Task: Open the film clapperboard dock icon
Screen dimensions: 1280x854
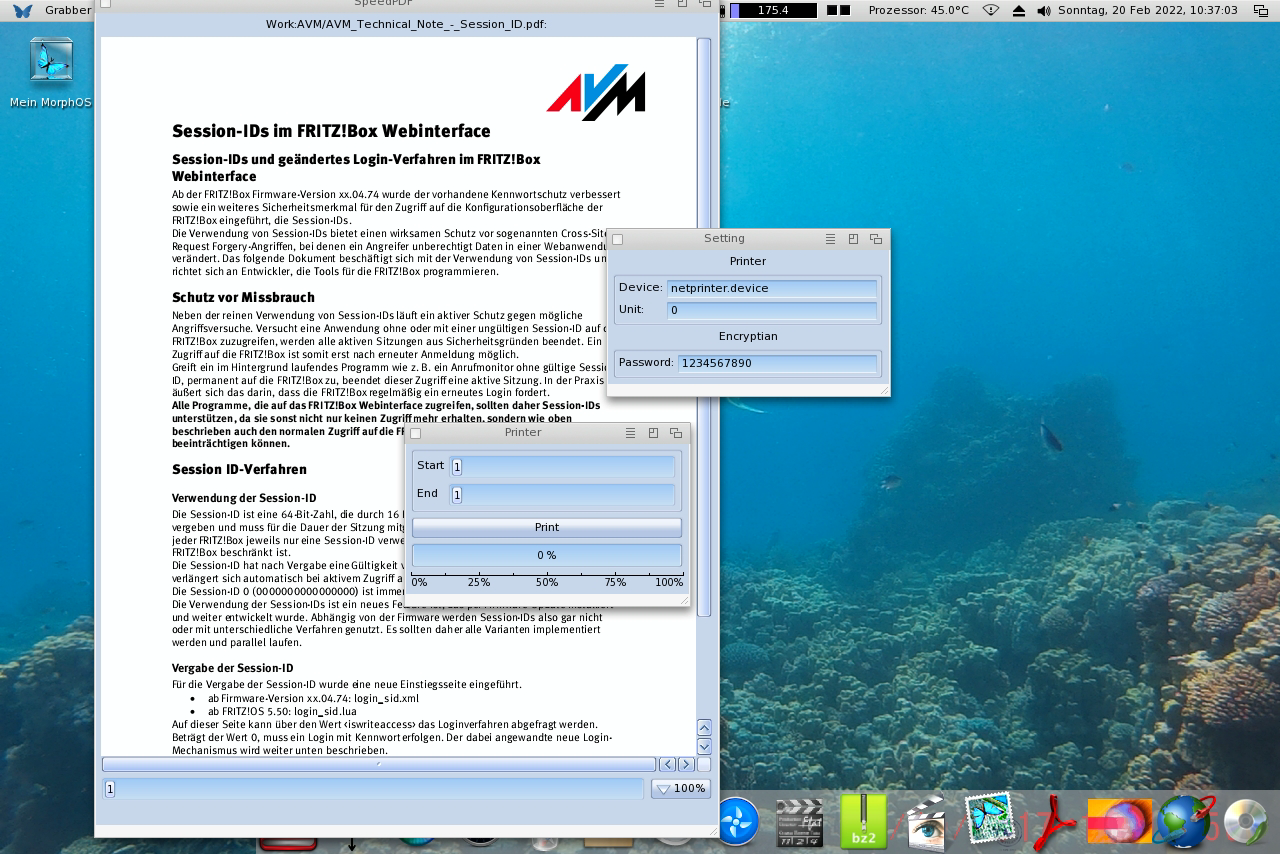Action: pyautogui.click(x=799, y=823)
